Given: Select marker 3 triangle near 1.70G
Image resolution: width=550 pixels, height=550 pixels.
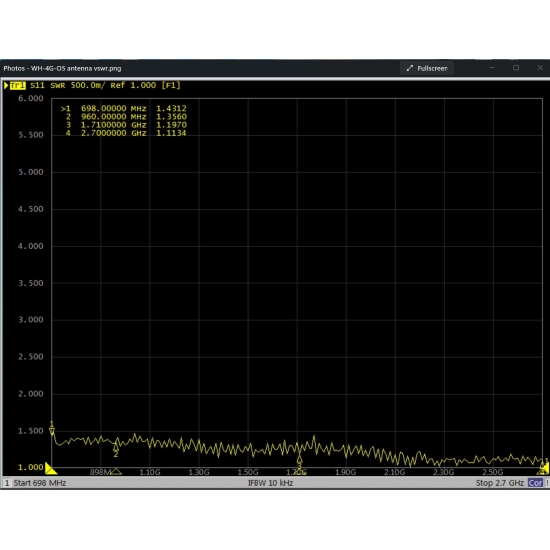Looking at the screenshot, I should click(299, 460).
